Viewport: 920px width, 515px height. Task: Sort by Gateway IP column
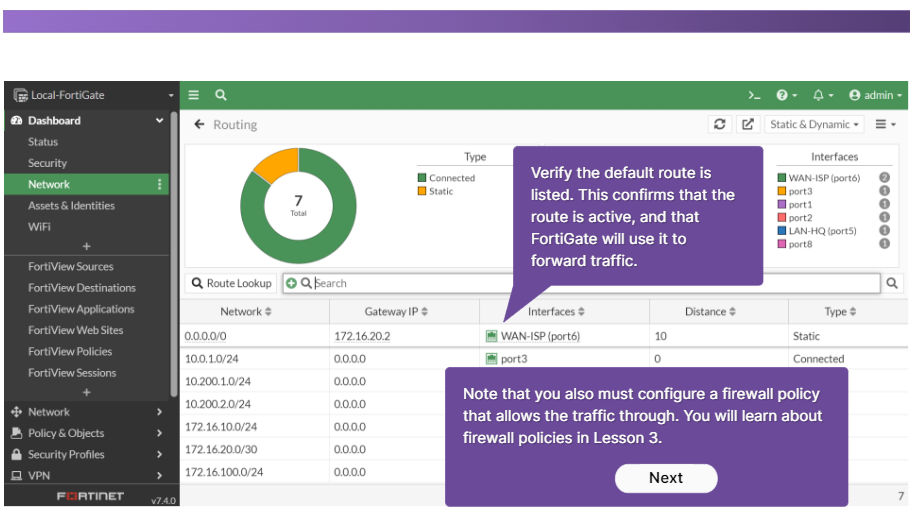coord(396,311)
